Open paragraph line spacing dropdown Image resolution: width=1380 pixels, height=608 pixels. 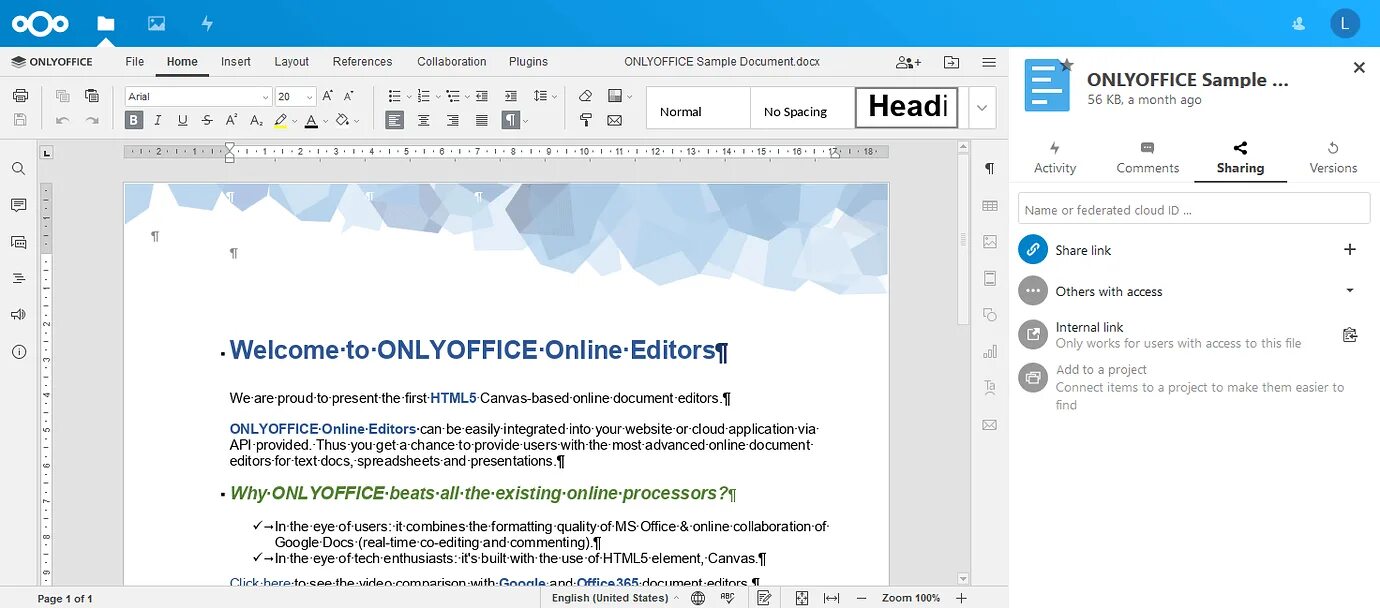pyautogui.click(x=545, y=96)
